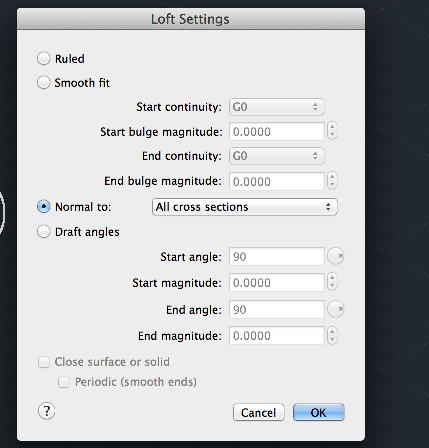Click the Start angle dial control
429x448 pixels.
tap(335, 256)
